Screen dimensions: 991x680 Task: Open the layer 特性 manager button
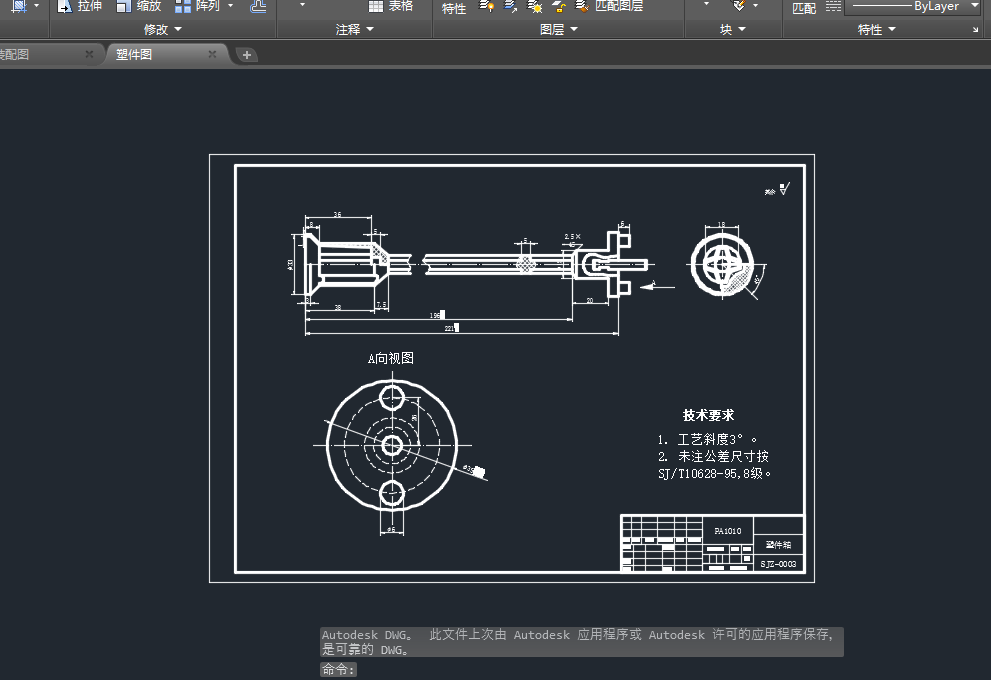(454, 8)
